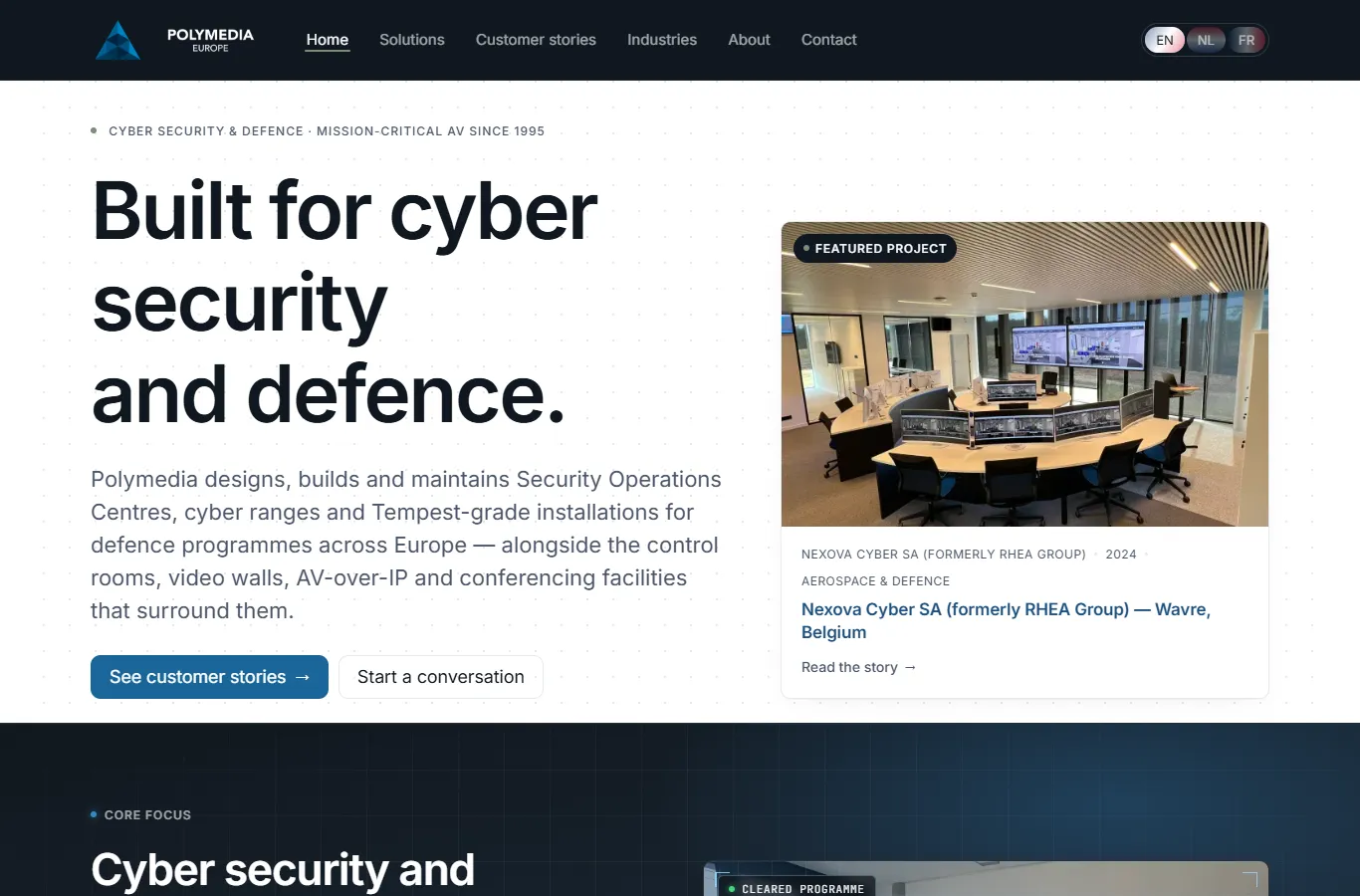Go to Customer stories in navigation
This screenshot has height=896, width=1360.
pos(536,40)
